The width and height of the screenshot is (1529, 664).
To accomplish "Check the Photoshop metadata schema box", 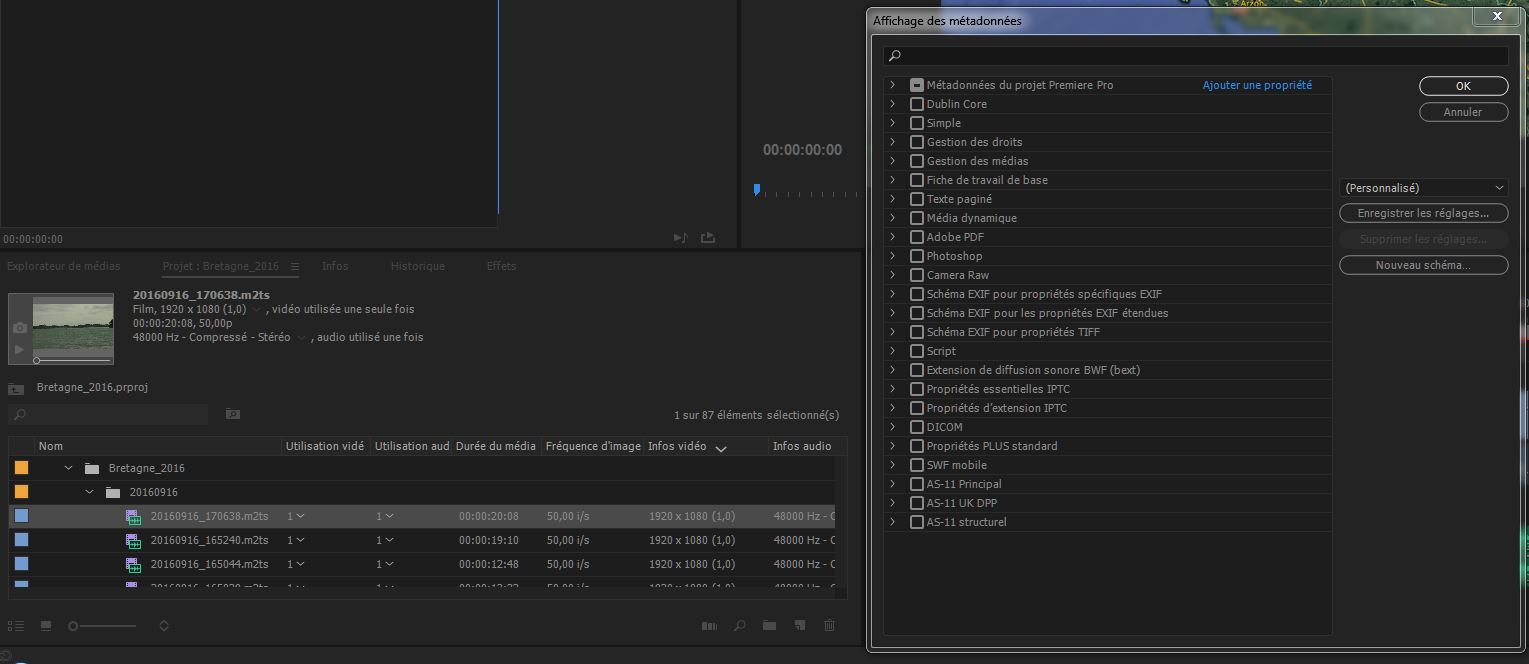I will click(x=917, y=256).
